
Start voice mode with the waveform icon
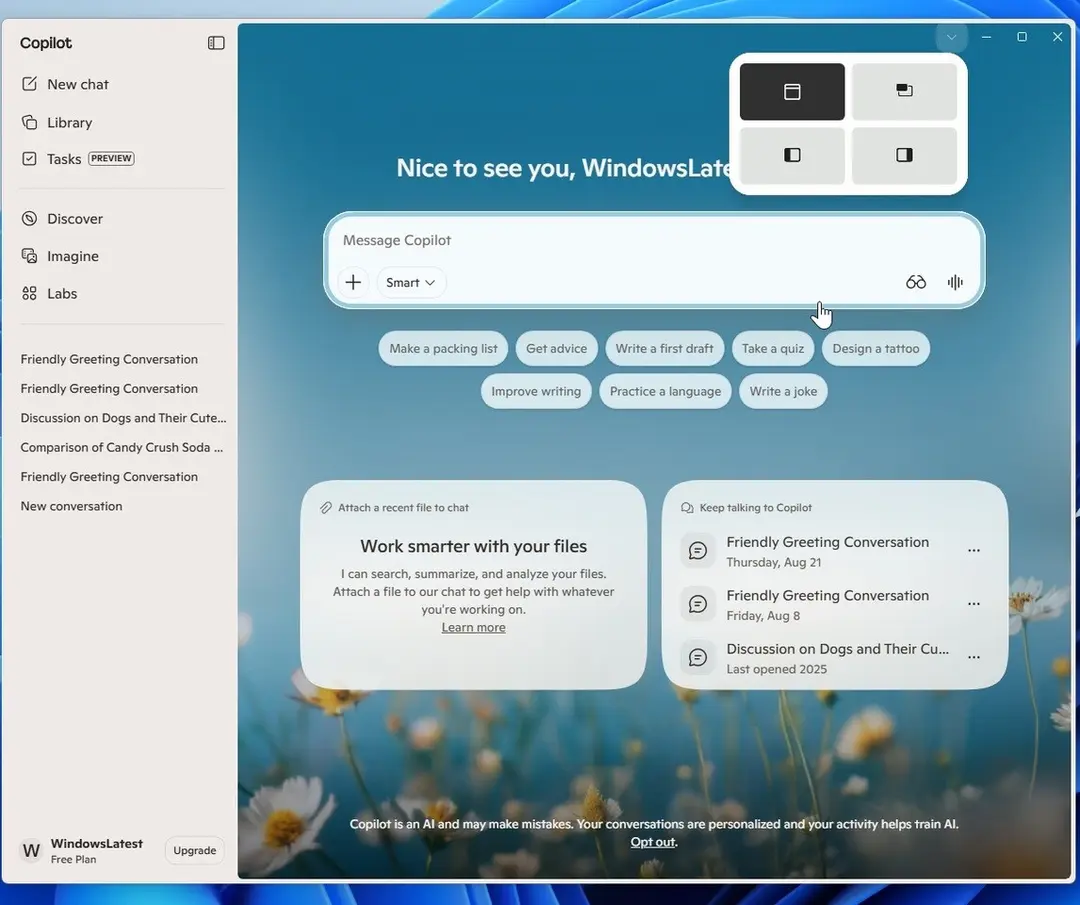coord(955,282)
